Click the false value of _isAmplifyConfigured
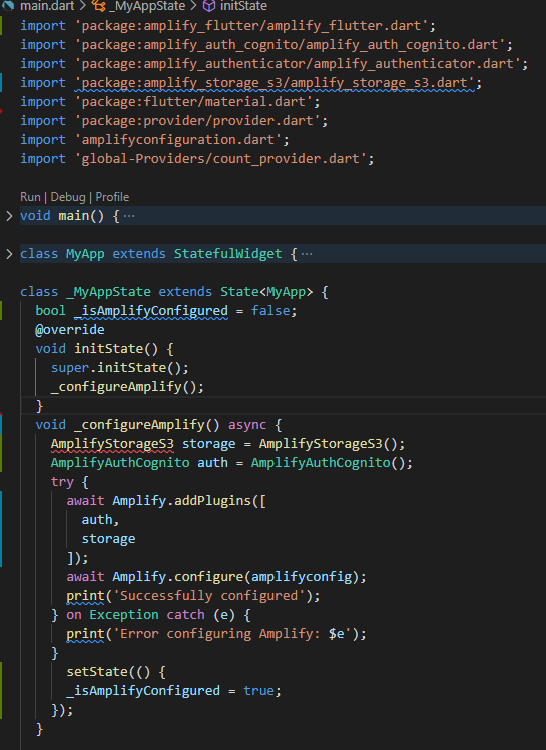Screen dimensions: 546x750 pos(270,311)
